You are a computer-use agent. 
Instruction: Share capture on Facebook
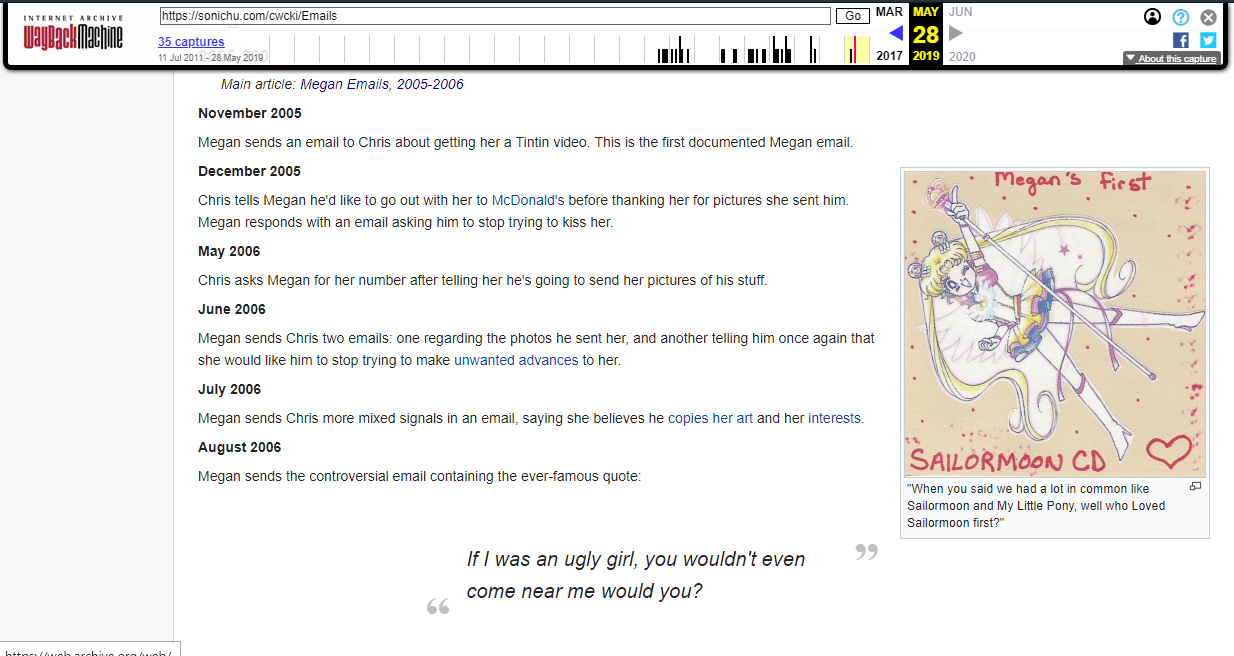tap(1181, 40)
